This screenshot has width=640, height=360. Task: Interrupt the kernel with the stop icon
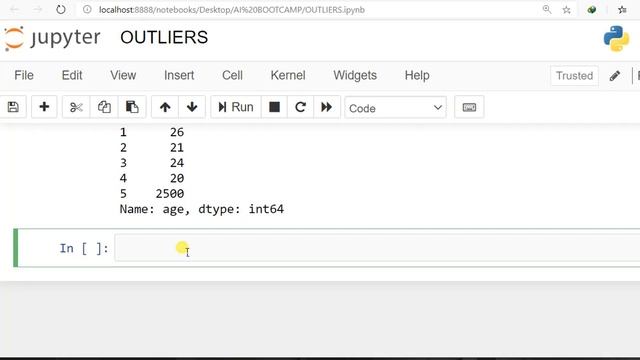tap(274, 107)
